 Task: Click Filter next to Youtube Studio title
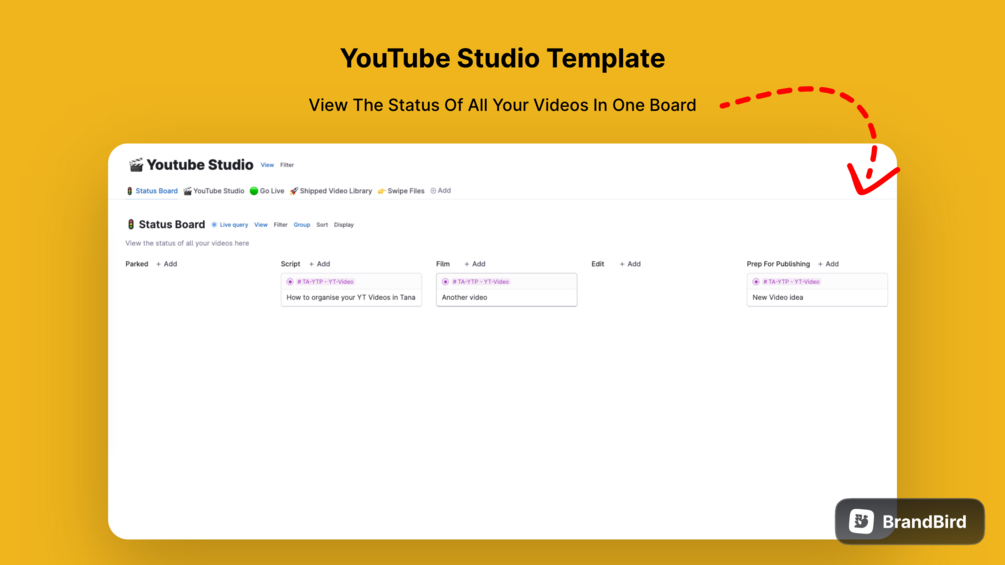pos(287,165)
